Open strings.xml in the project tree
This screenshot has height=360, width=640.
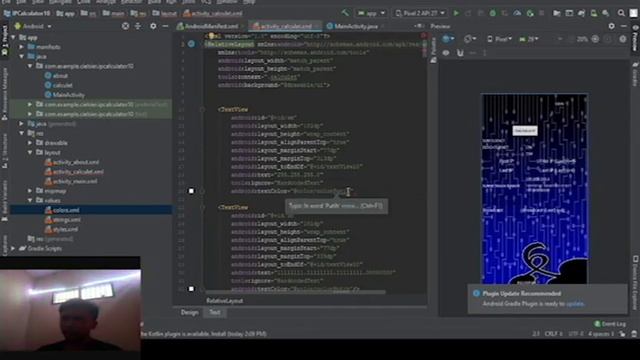66,220
